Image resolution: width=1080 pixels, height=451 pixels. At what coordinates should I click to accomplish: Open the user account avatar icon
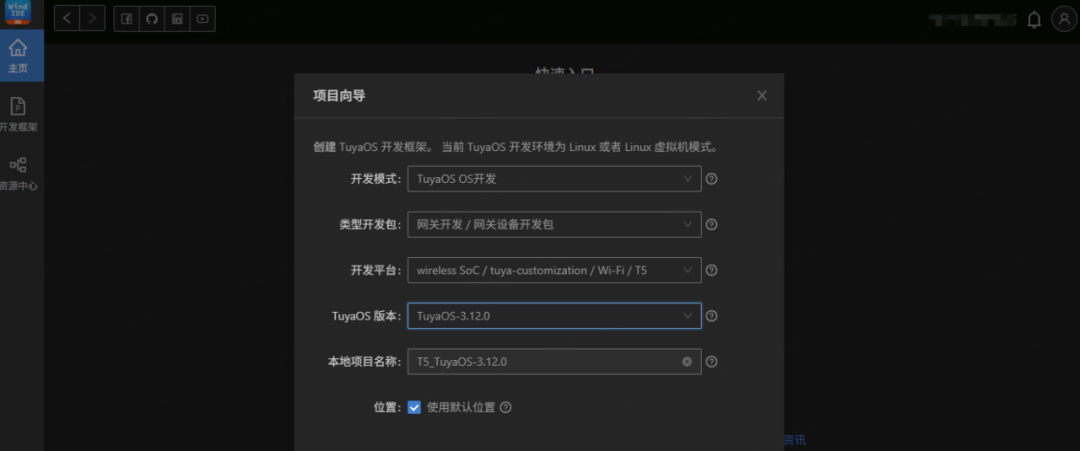click(x=1063, y=19)
